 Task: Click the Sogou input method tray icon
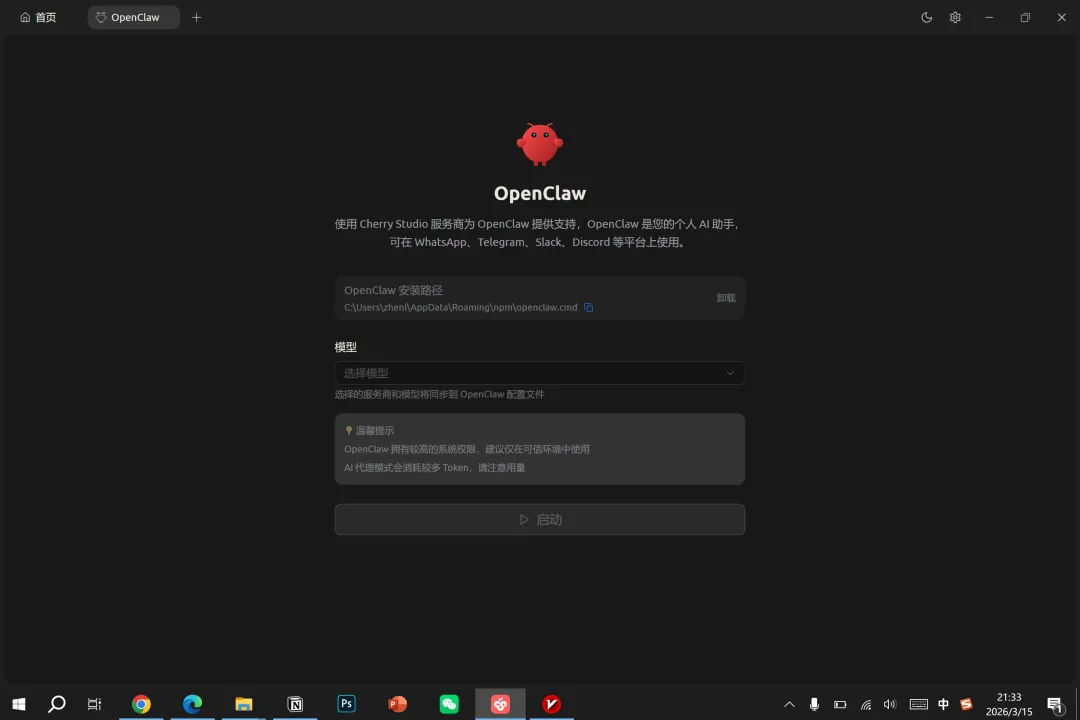tap(966, 704)
